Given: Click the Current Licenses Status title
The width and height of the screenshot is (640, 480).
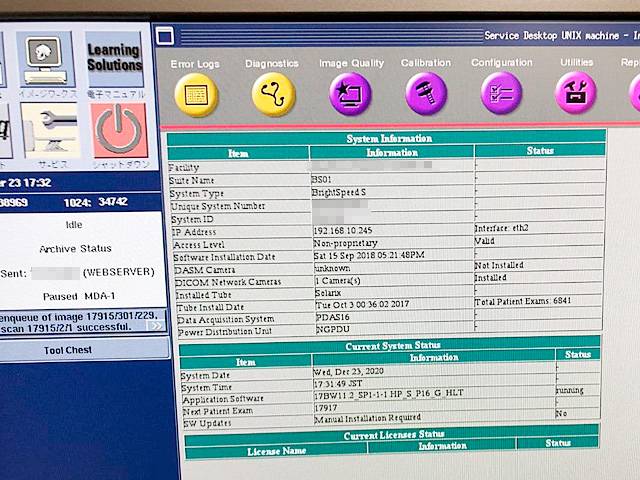Looking at the screenshot, I should (394, 435).
